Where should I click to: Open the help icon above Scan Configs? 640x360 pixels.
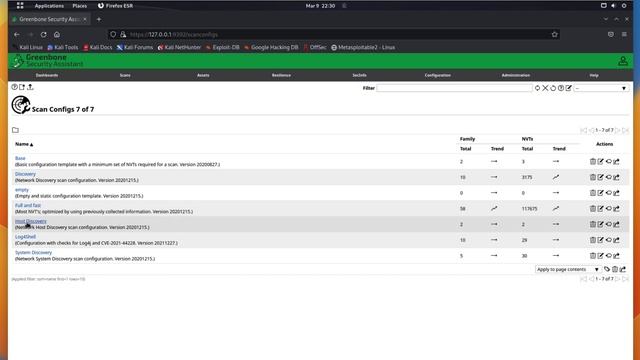(x=14, y=87)
